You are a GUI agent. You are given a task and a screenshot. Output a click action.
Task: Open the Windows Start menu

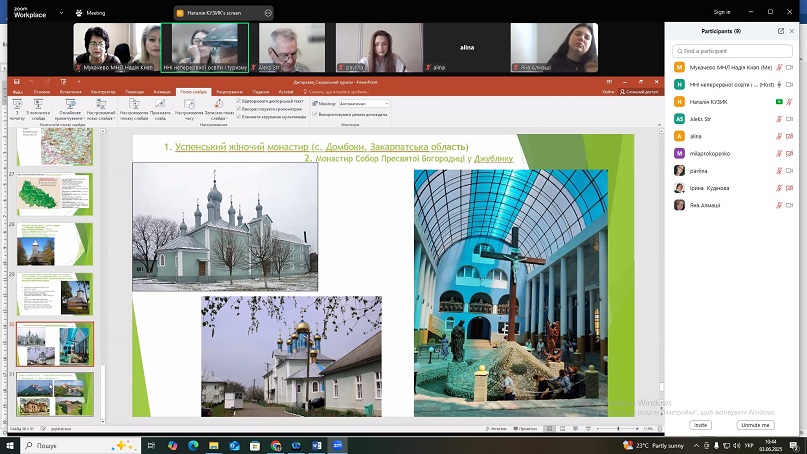pos(10,445)
